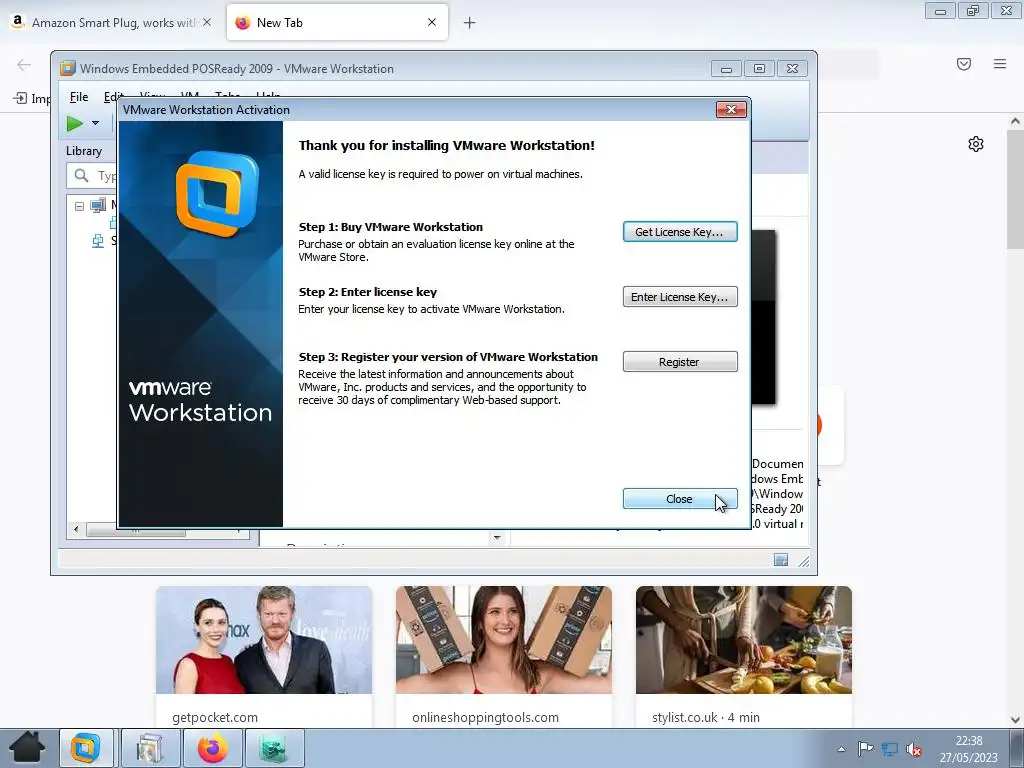Click the green power on play icon

pyautogui.click(x=74, y=123)
